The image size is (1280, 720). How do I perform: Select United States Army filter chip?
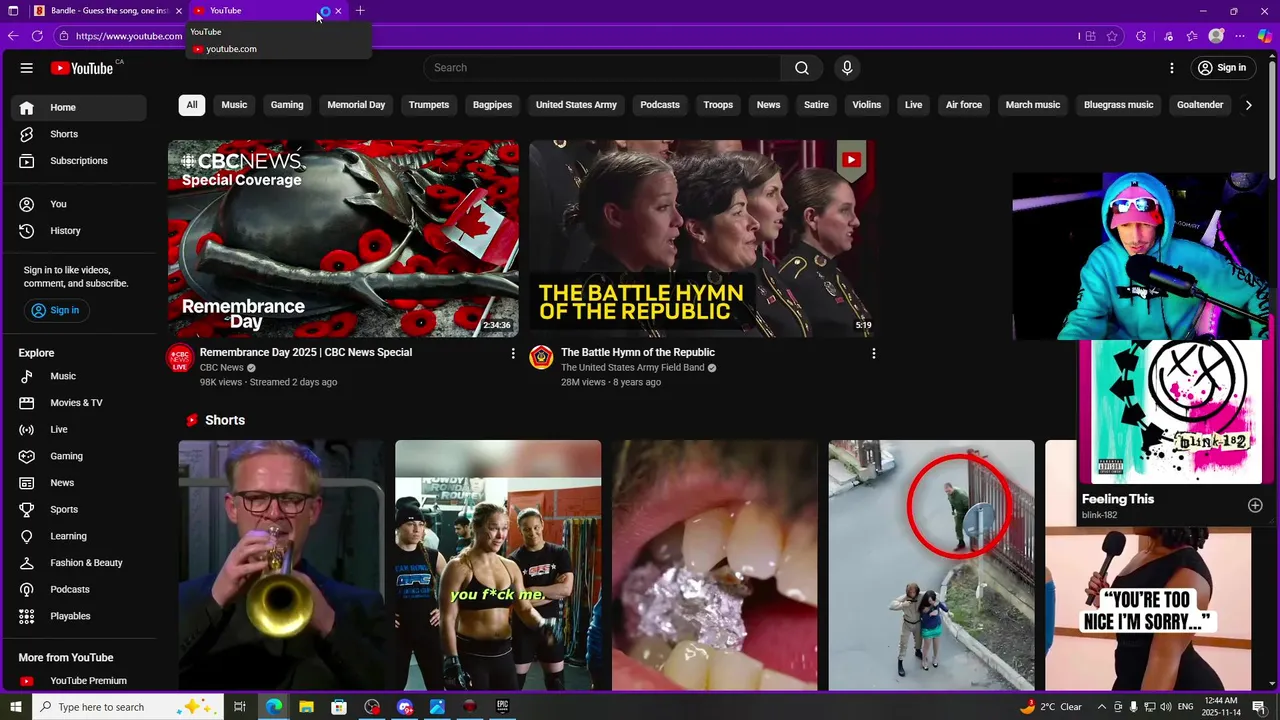576,105
